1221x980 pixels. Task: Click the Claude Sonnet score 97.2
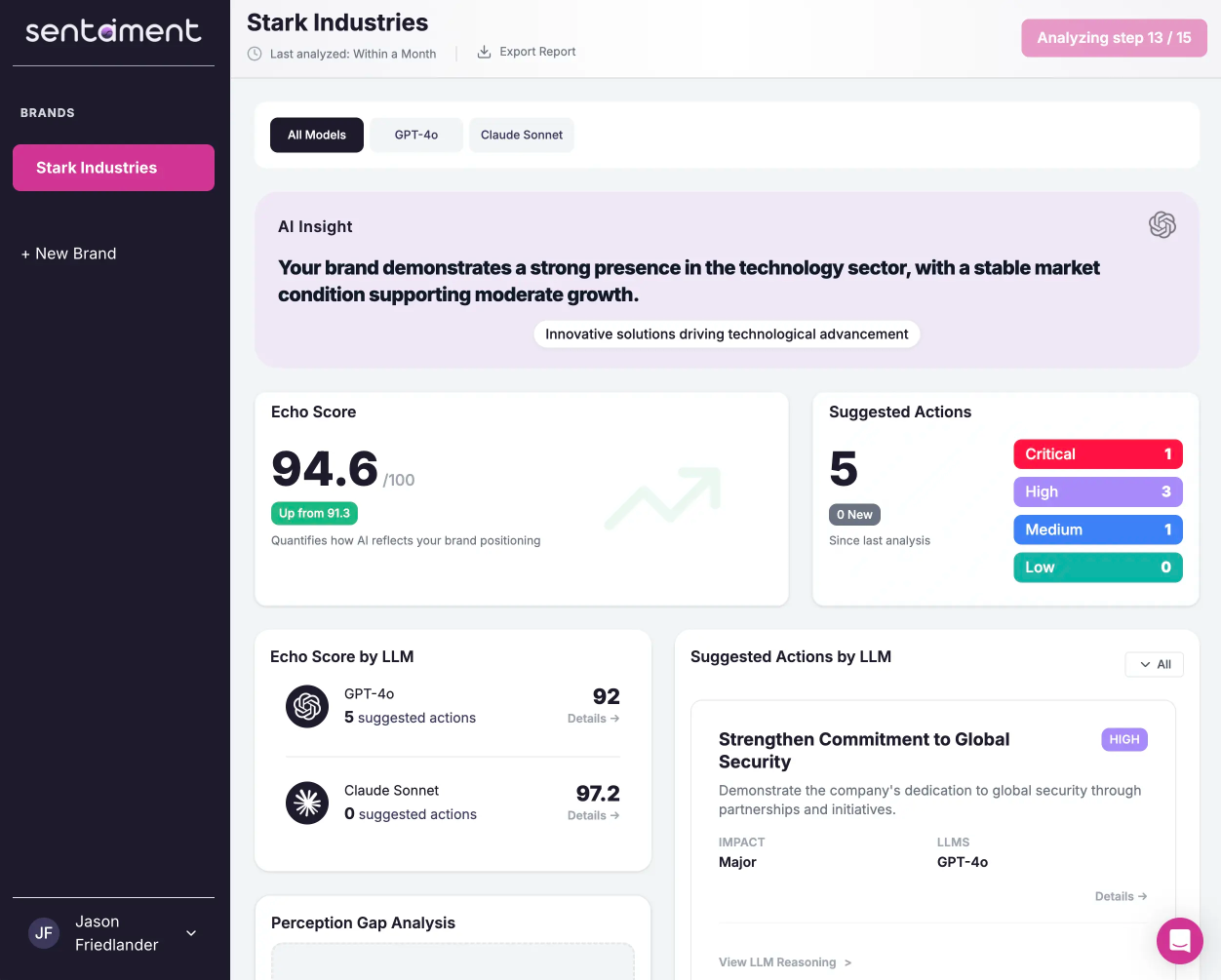(x=598, y=794)
